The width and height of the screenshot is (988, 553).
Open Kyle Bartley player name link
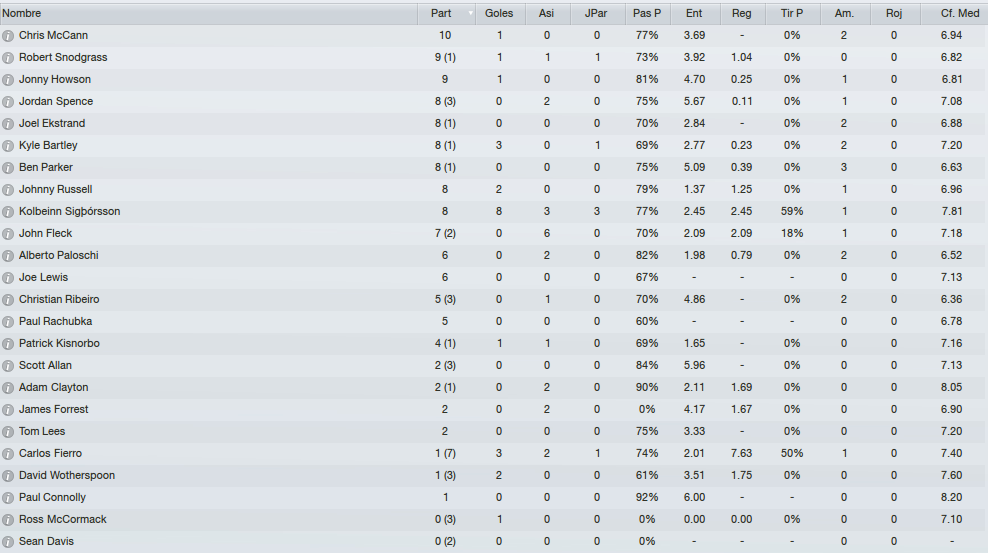[x=48, y=145]
